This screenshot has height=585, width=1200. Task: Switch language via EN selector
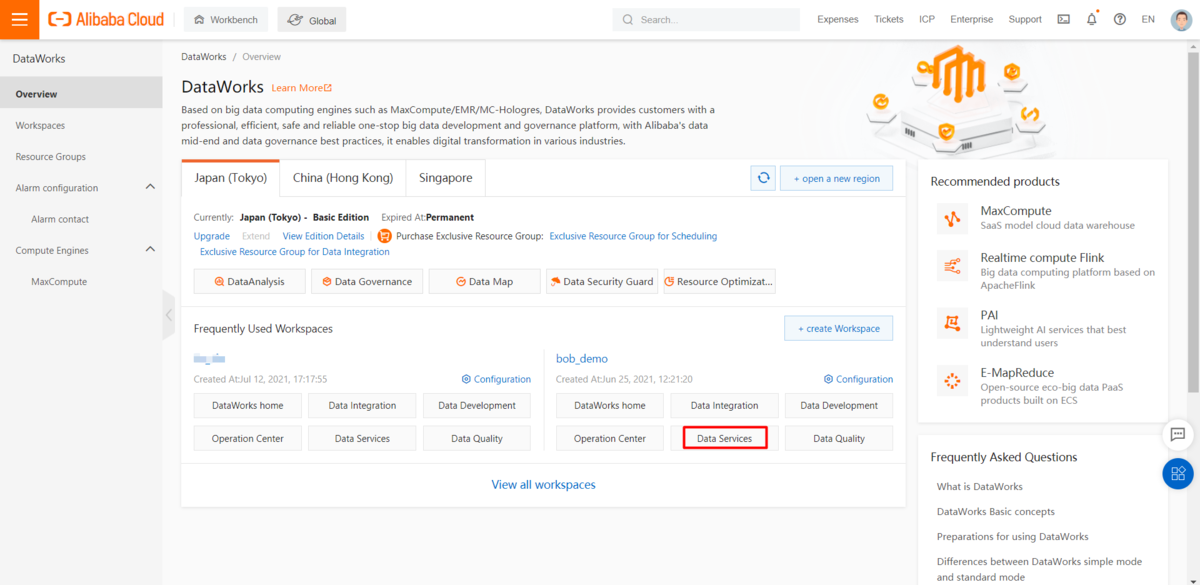1147,19
